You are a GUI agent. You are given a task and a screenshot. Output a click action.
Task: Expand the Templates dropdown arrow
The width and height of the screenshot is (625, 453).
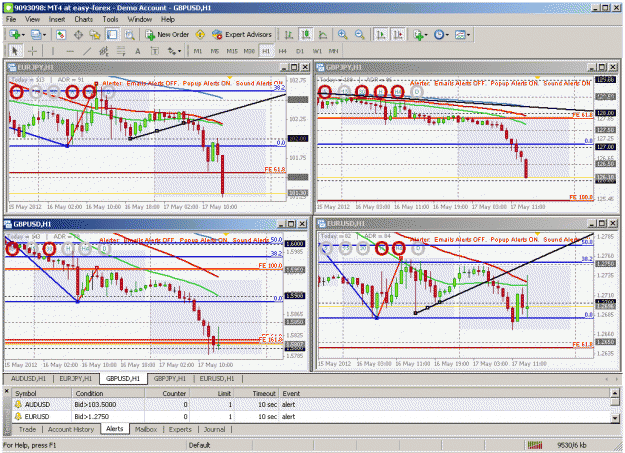(x=468, y=35)
